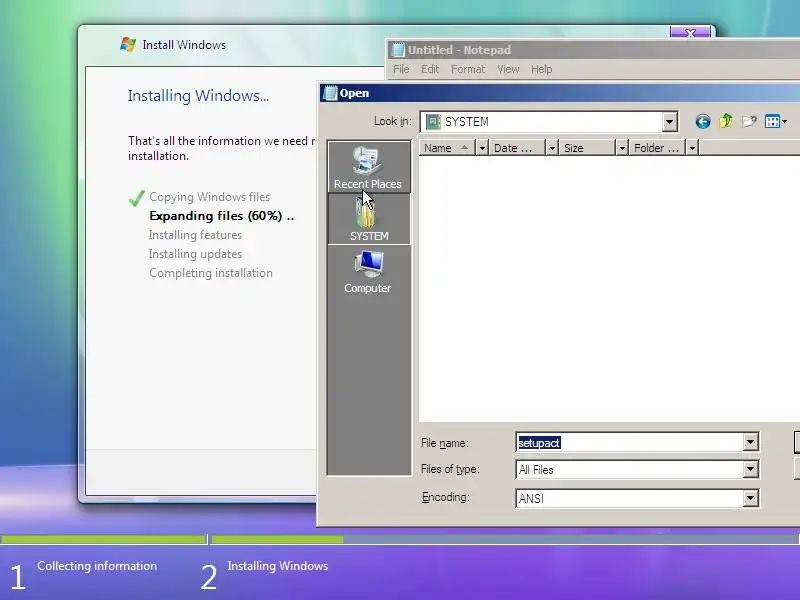Select the SYSTEM location in the places bar
800x600 pixels.
point(368,219)
